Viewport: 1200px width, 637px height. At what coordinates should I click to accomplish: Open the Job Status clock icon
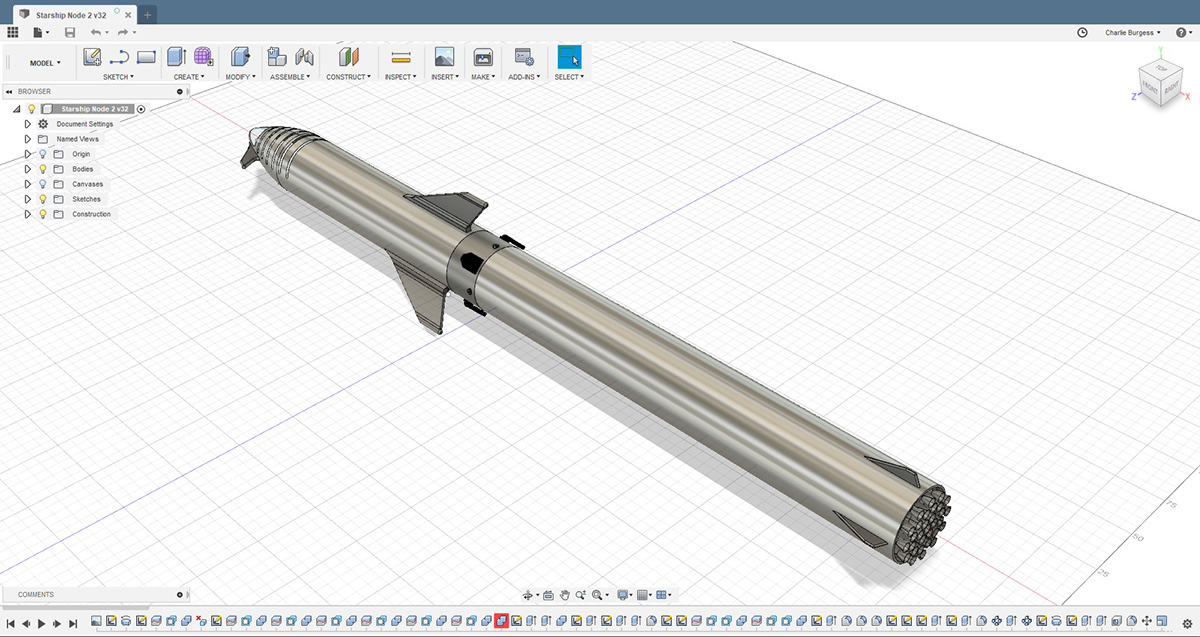click(1082, 33)
